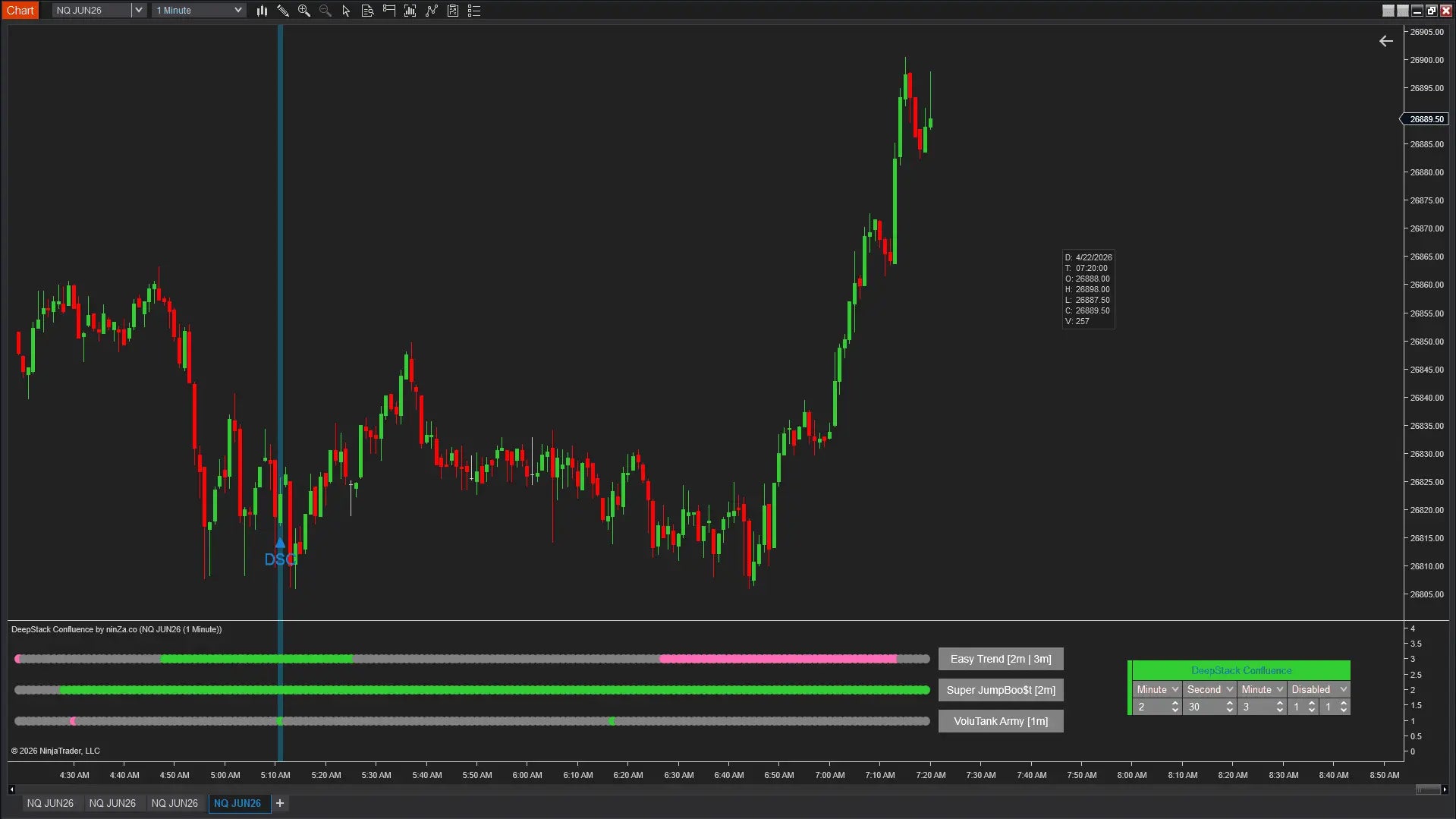Toggle the Super JumpBoo$t [2m] button
The width and height of the screenshot is (1456, 819).
[x=1001, y=690]
